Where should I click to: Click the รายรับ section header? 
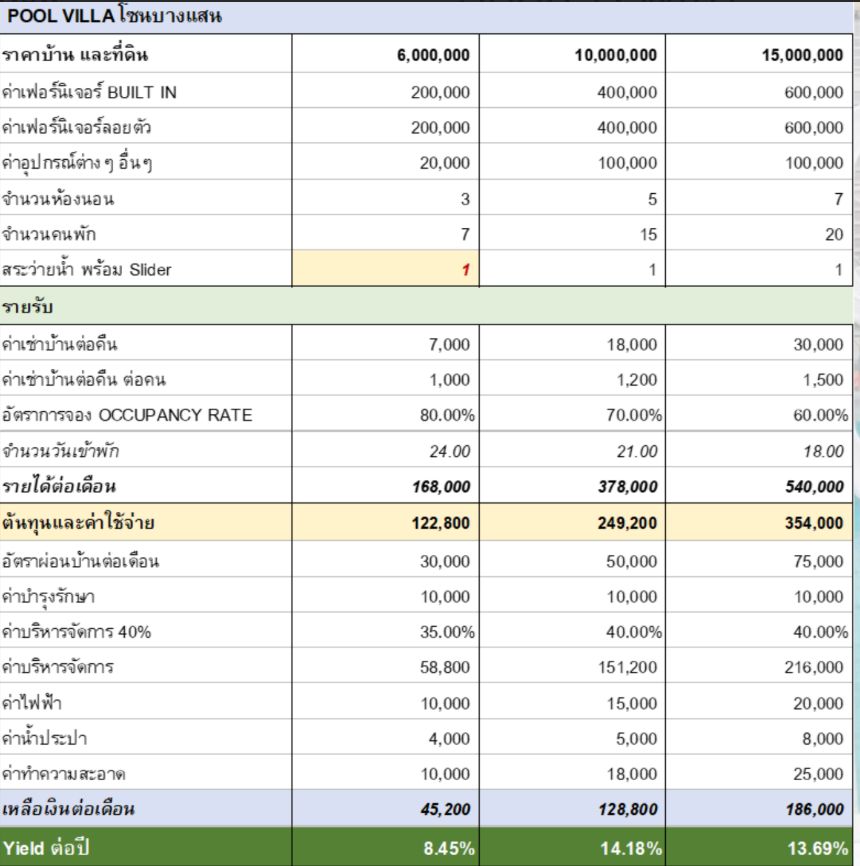30,306
